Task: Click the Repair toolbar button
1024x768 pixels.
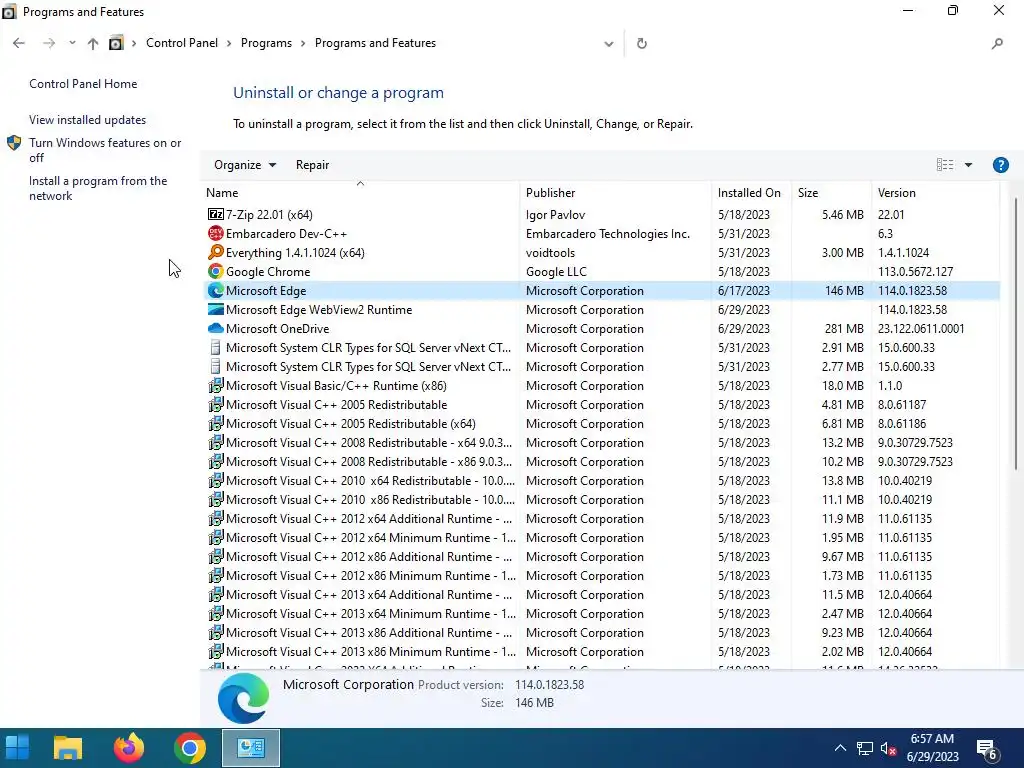Action: [312, 165]
